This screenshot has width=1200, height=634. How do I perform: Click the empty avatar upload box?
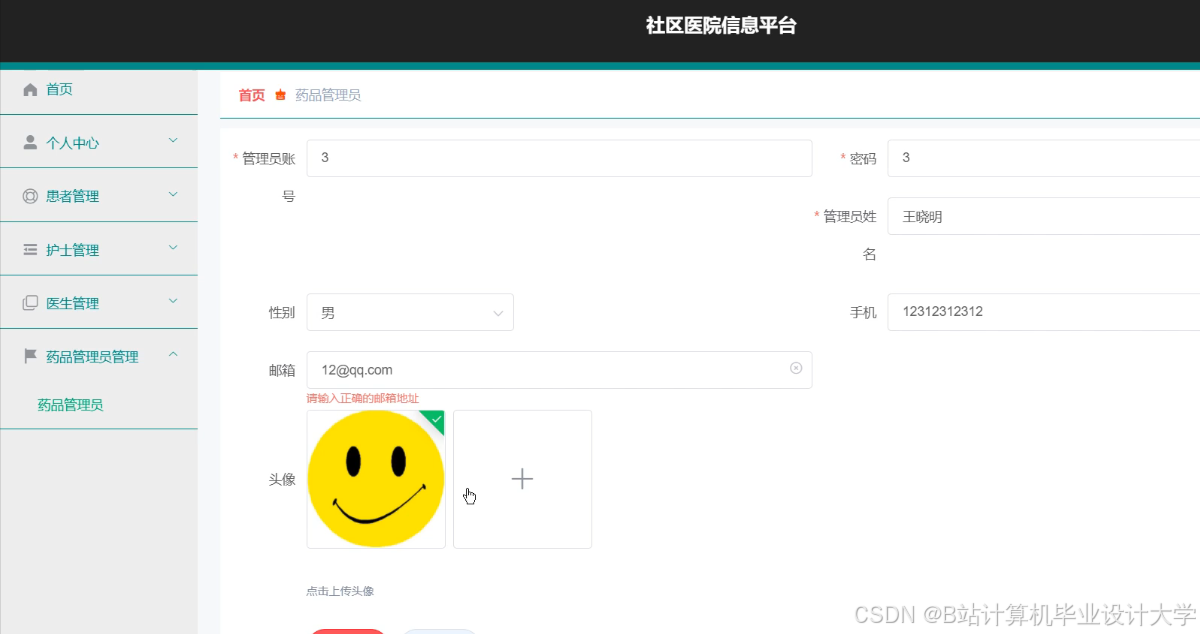click(522, 479)
